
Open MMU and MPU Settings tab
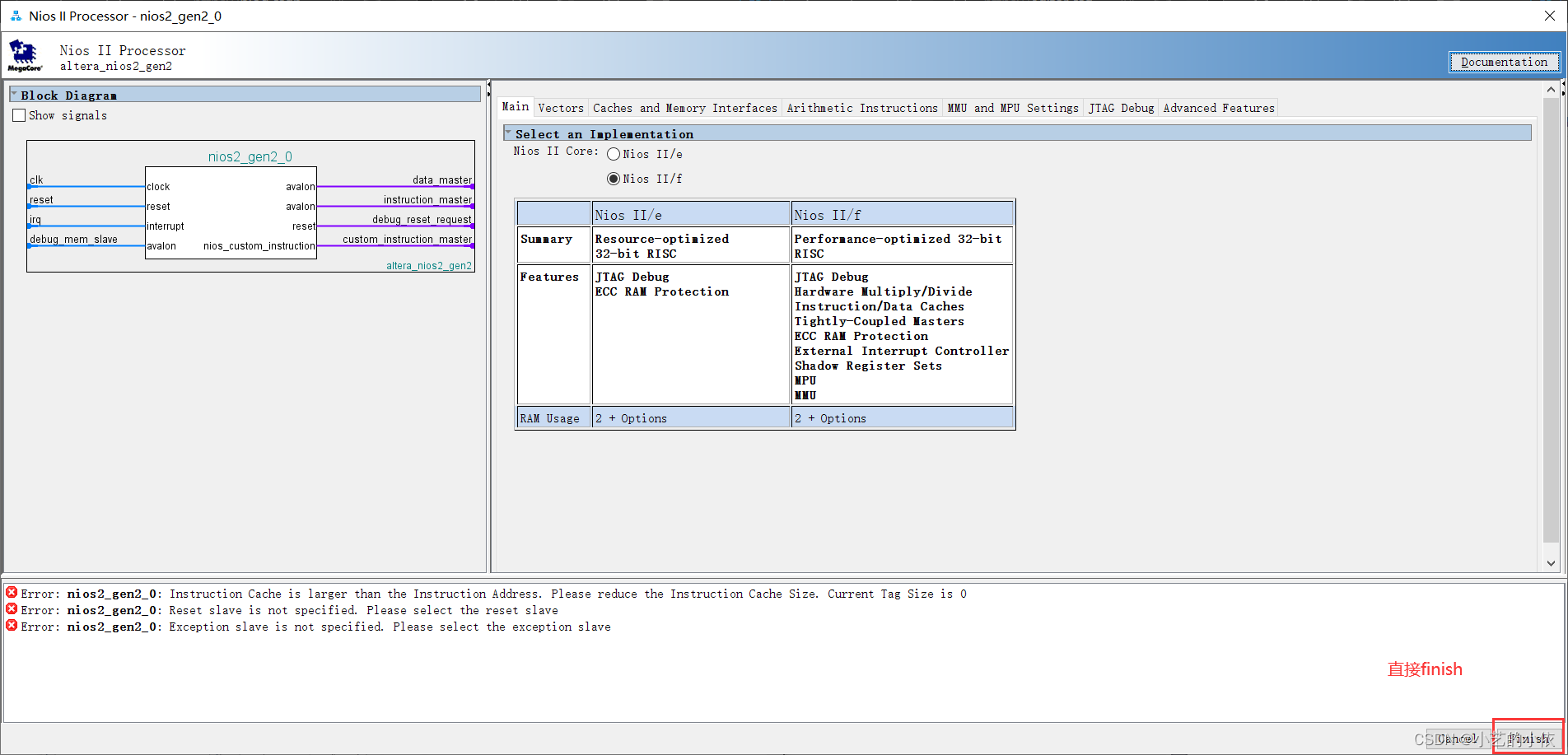(1013, 108)
